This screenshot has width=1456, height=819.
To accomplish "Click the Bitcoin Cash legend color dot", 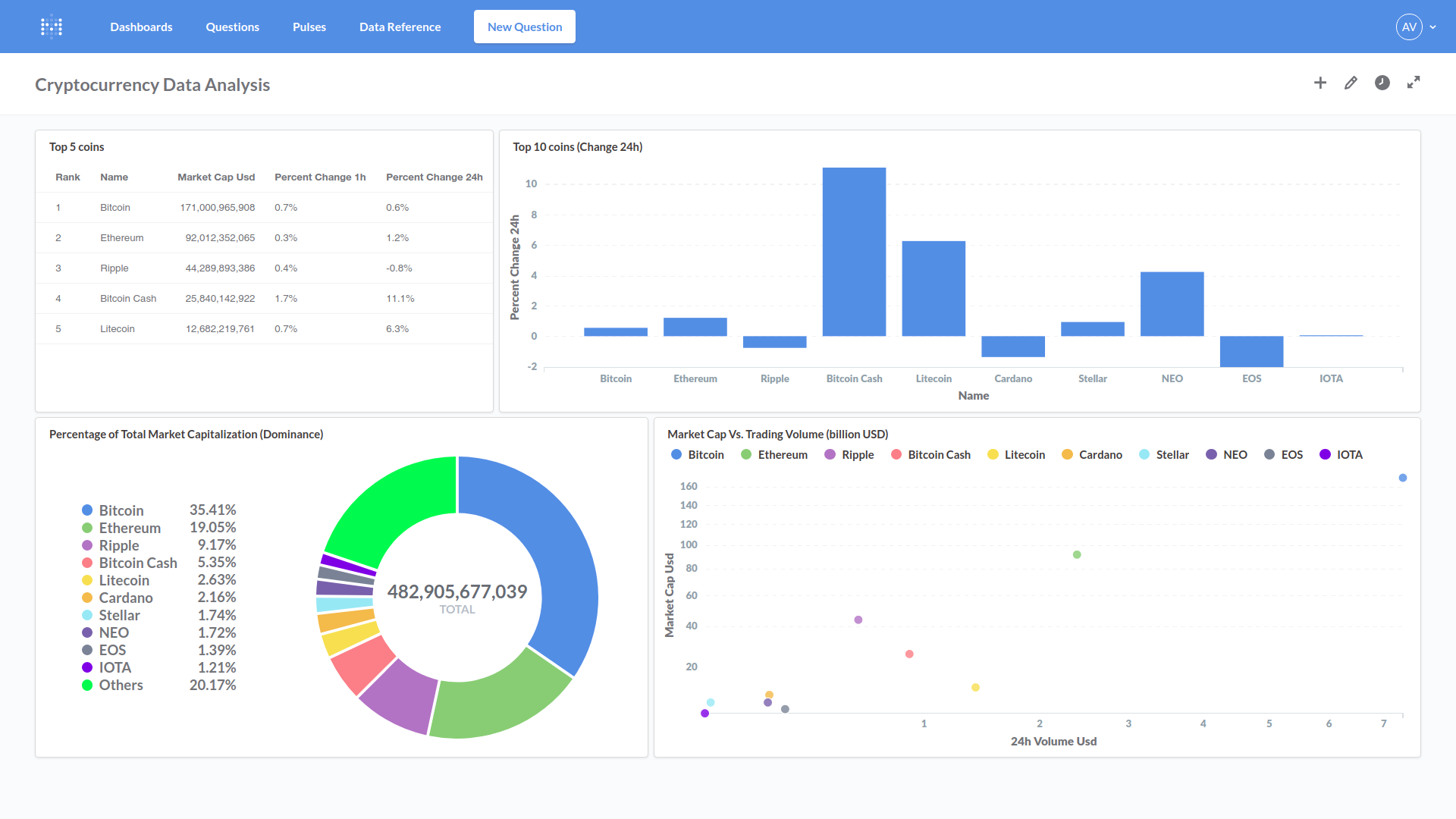I will 896,455.
